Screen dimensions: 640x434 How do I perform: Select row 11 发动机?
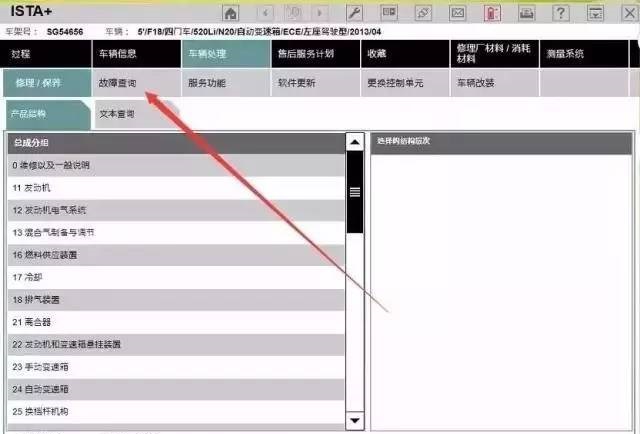tap(176, 188)
